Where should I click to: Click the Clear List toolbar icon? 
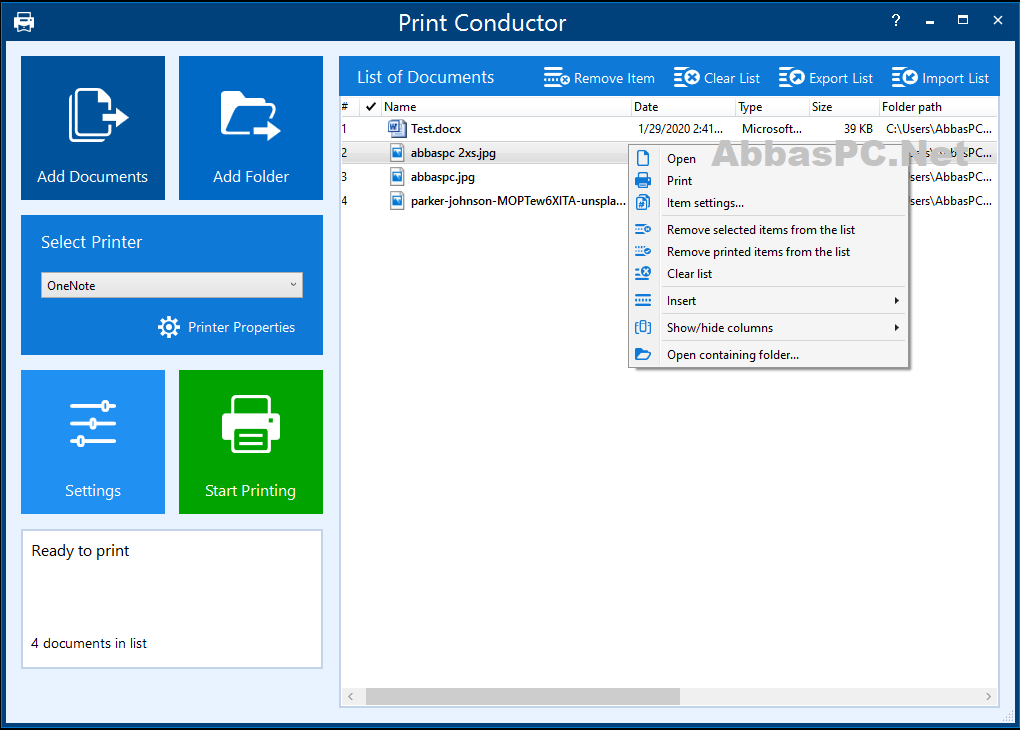687,77
